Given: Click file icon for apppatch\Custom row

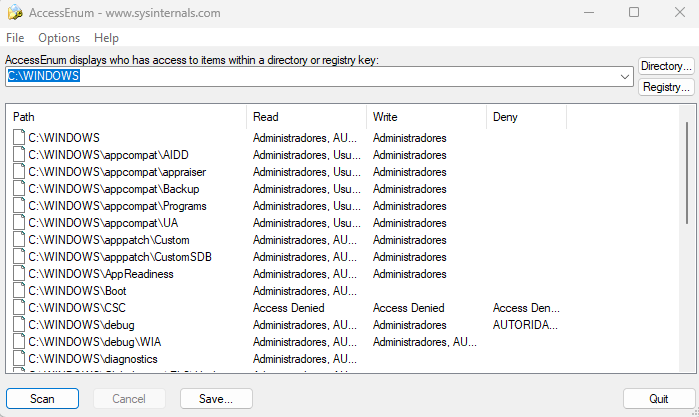Looking at the screenshot, I should pos(19,239).
